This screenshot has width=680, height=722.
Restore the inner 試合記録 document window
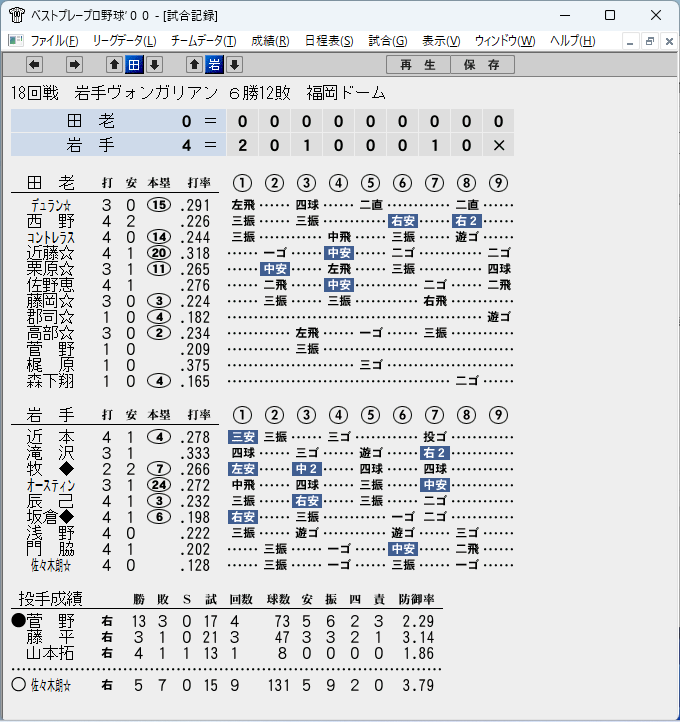click(x=650, y=41)
